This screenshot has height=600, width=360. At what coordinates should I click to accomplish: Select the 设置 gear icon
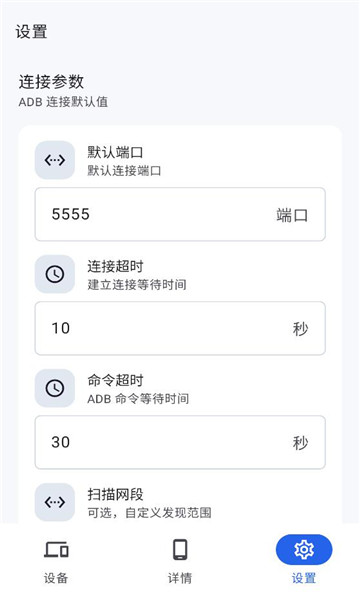click(x=304, y=550)
